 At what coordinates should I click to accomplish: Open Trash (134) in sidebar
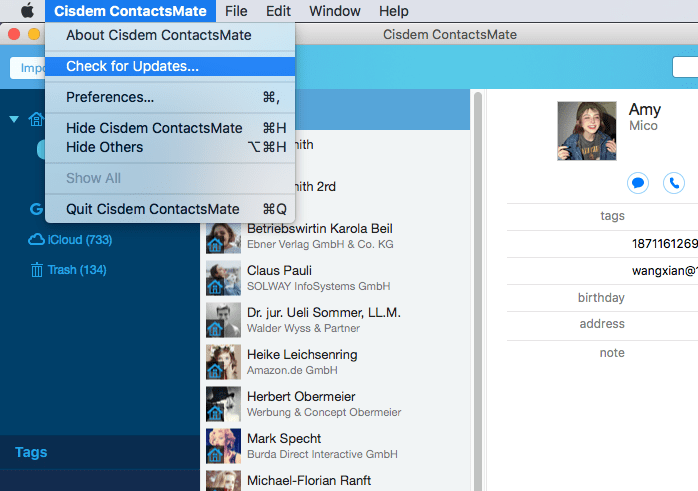pyautogui.click(x=77, y=270)
